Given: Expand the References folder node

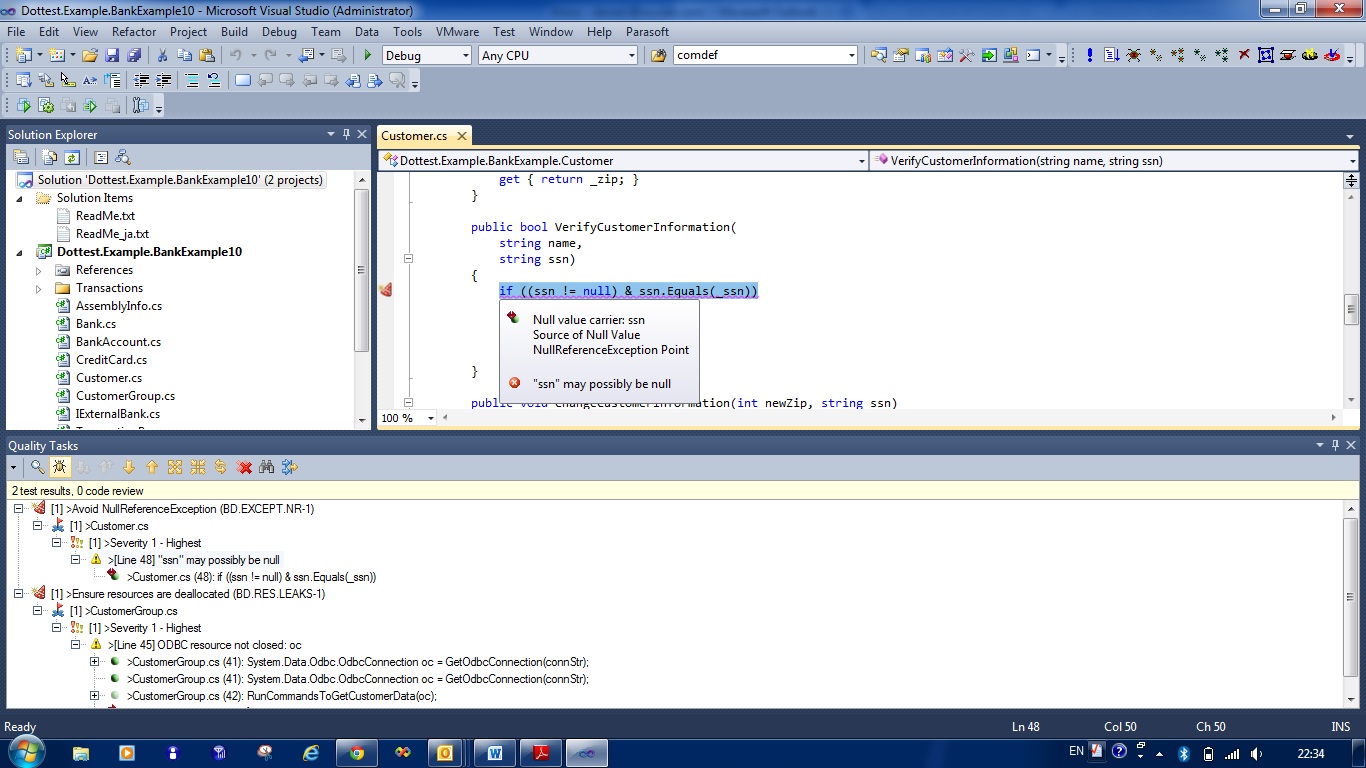Looking at the screenshot, I should tap(39, 270).
